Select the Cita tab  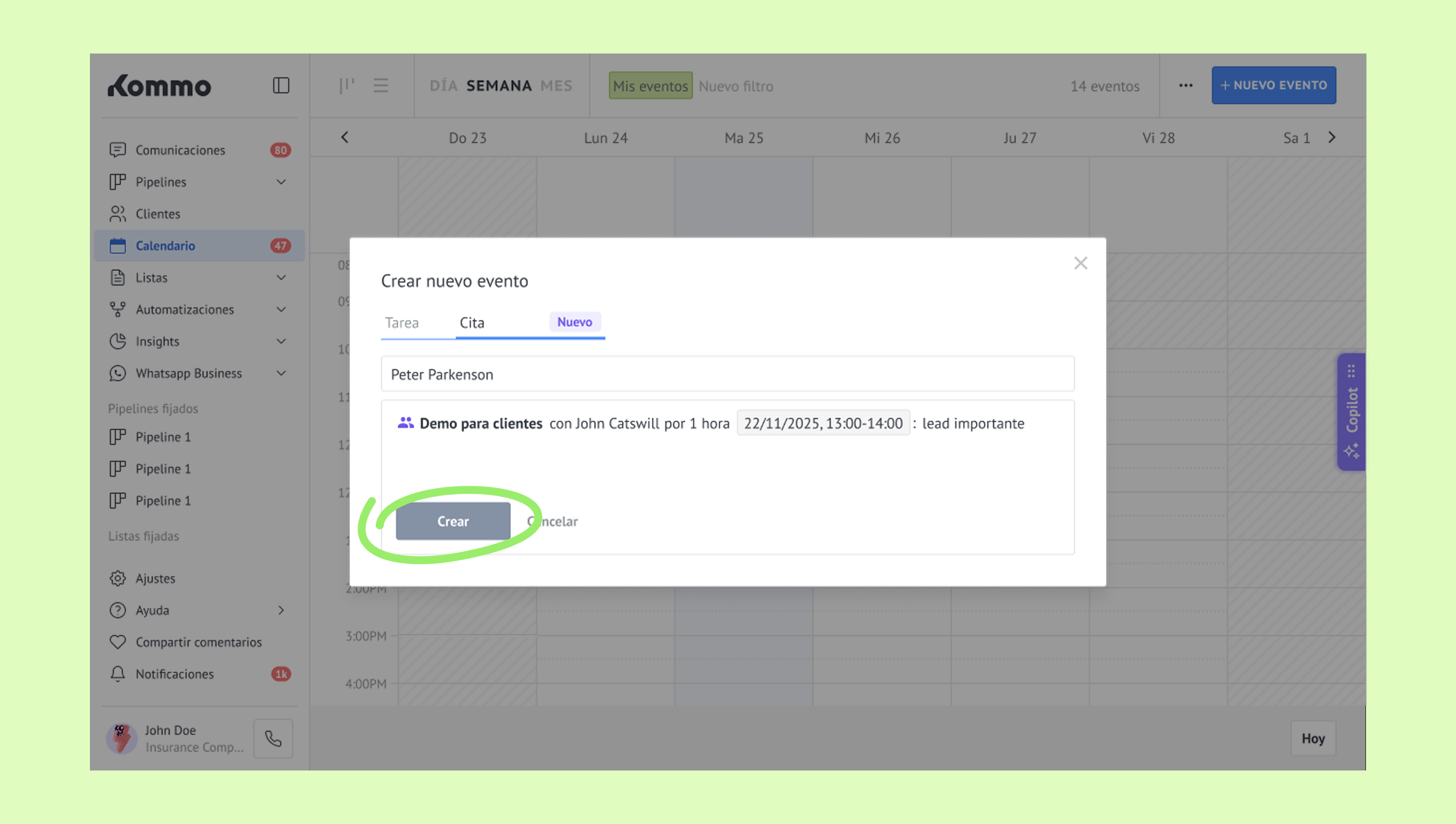(x=472, y=323)
